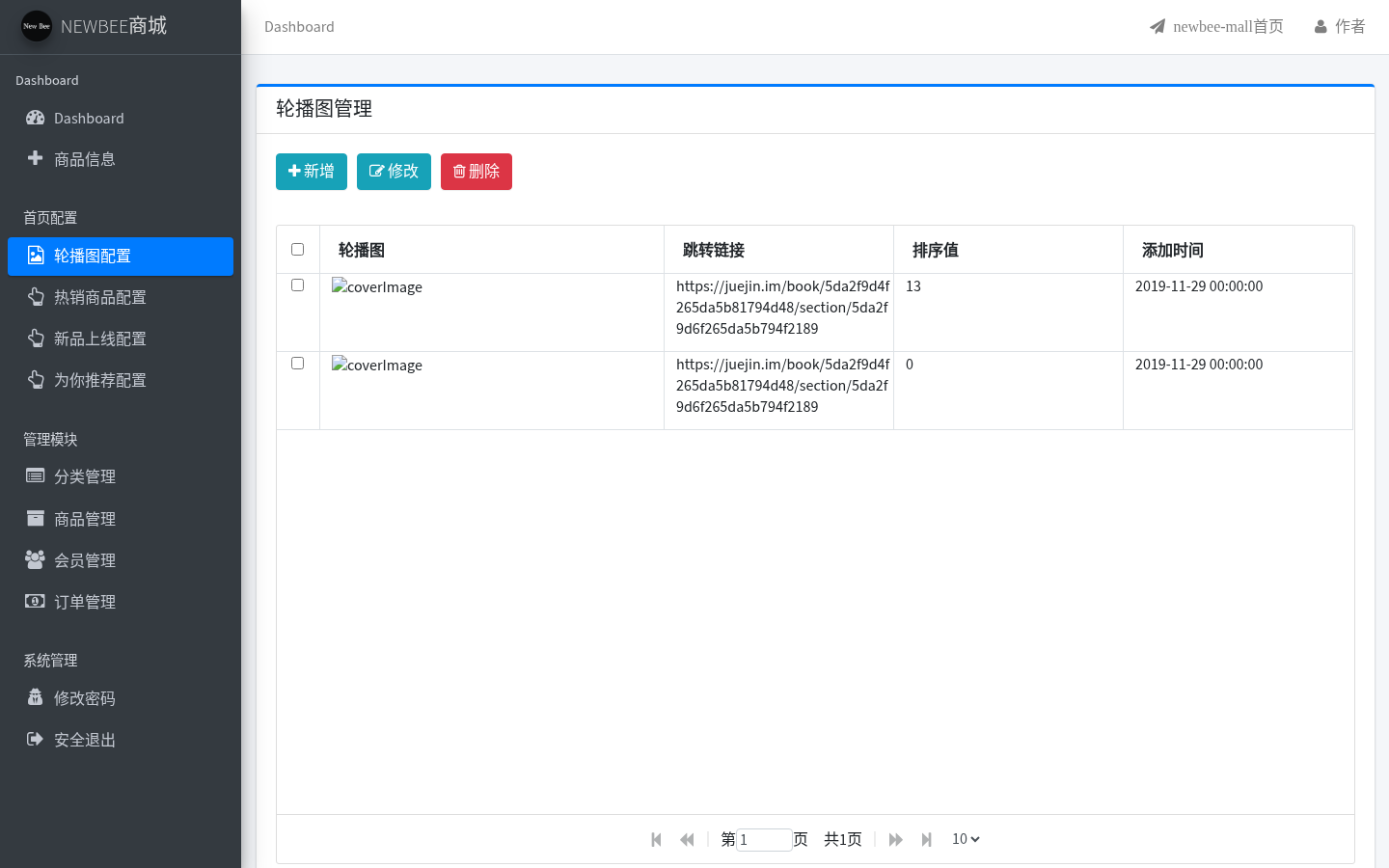Click the list icon beside 分类管理
Screen dimensions: 1389x868
click(x=36, y=475)
